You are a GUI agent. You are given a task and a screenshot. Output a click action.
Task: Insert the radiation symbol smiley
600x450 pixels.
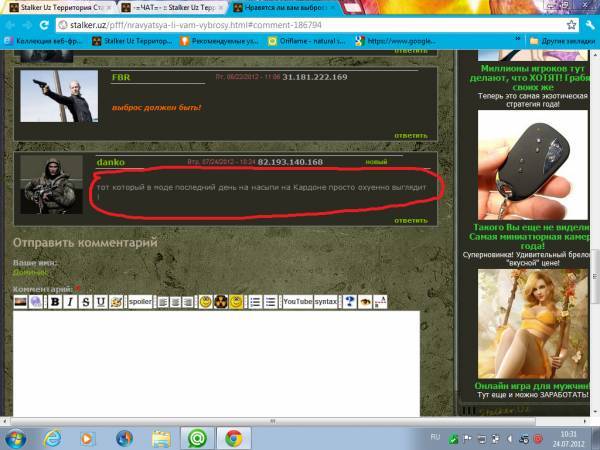tap(221, 302)
